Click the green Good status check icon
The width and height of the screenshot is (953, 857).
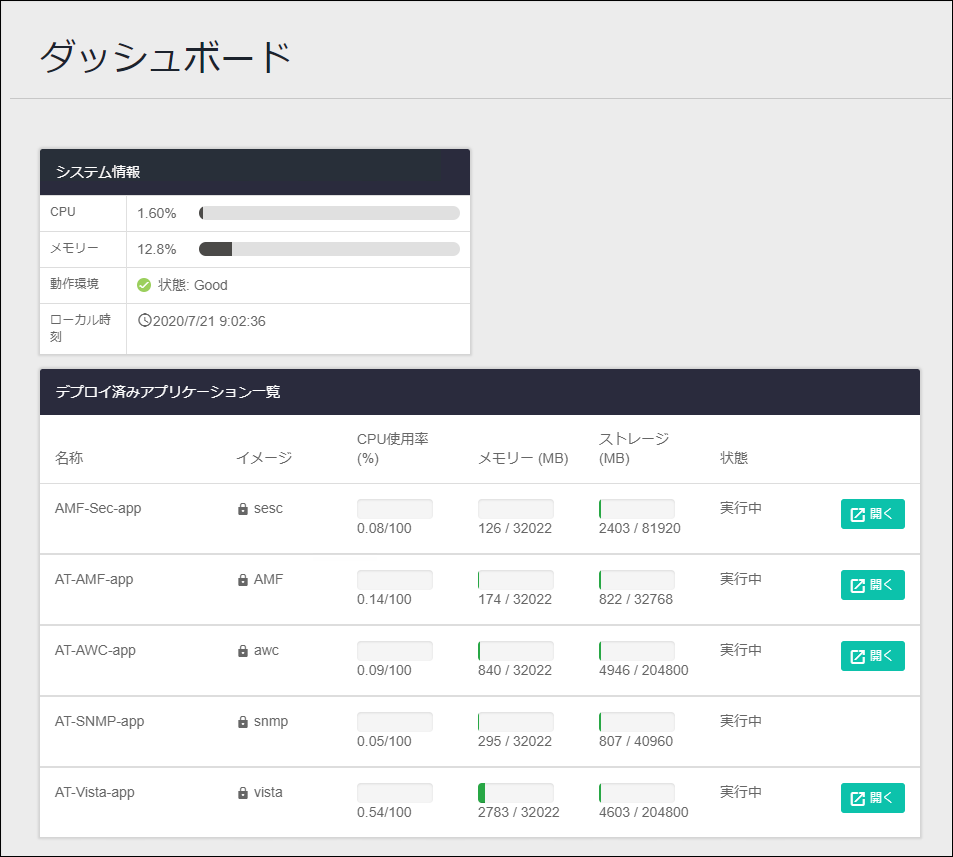coord(144,285)
